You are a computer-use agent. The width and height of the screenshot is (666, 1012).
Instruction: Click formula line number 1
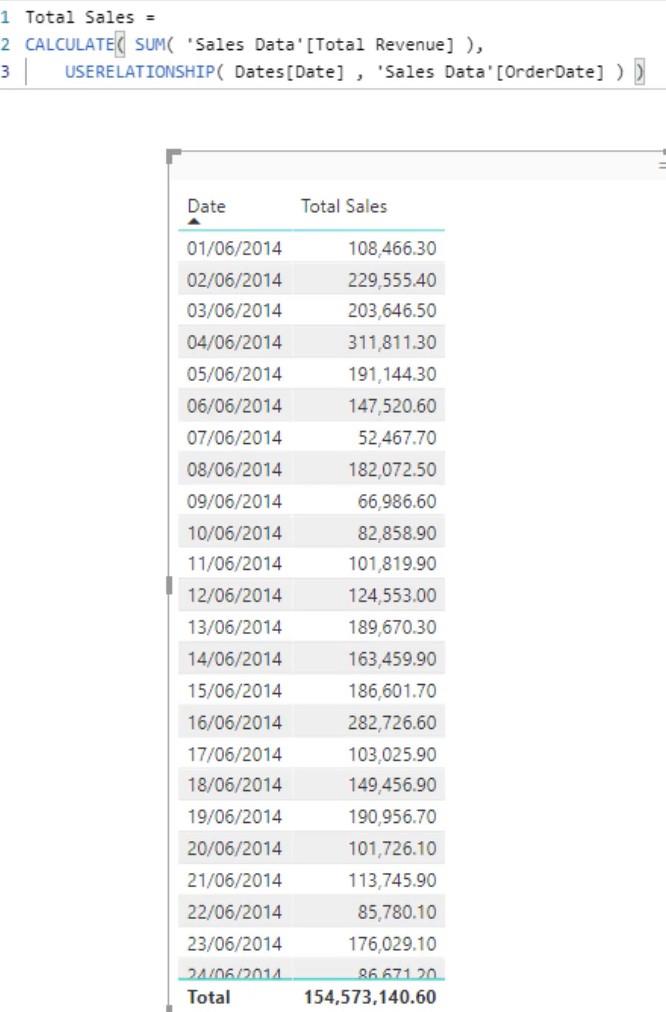tap(5, 17)
